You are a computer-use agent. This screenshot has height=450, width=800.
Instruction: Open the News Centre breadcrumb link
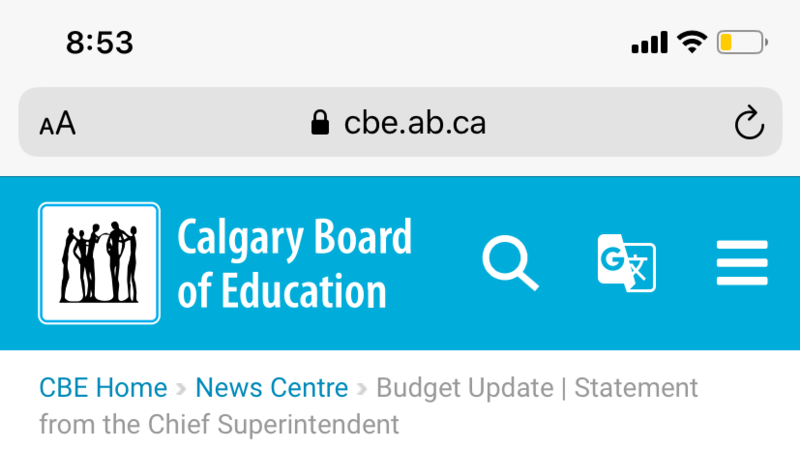click(272, 387)
